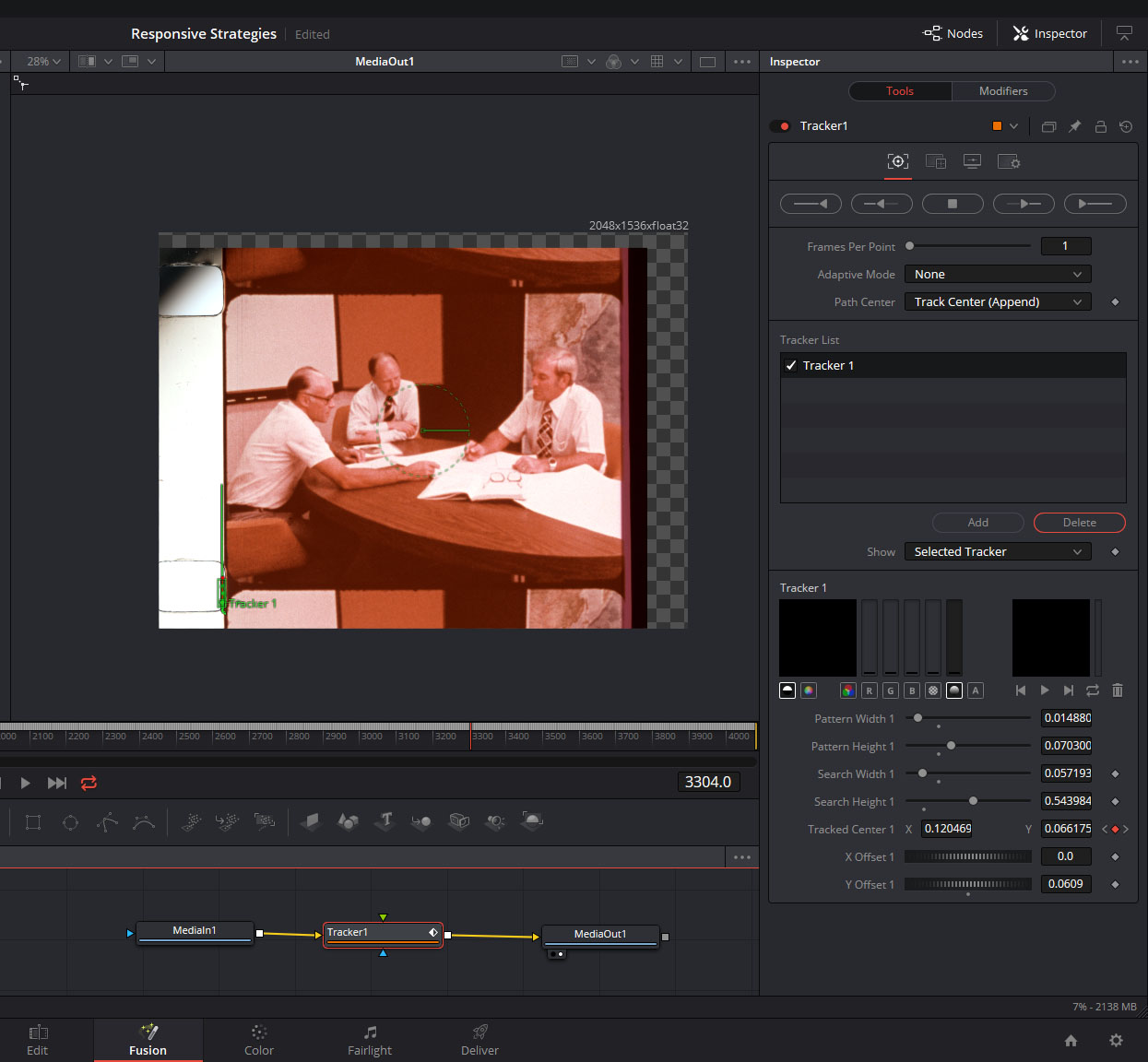The width and height of the screenshot is (1148, 1062).
Task: Add a Camera 3D node
Action: pyautogui.click(x=458, y=822)
